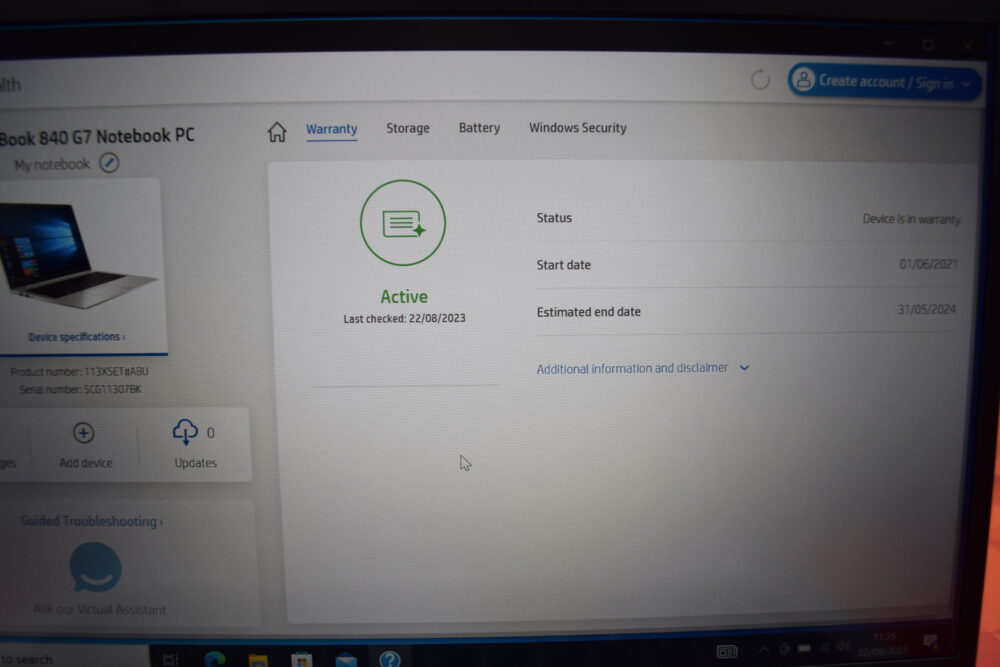Image resolution: width=1000 pixels, height=667 pixels.
Task: Click the Add device button
Action: point(85,444)
